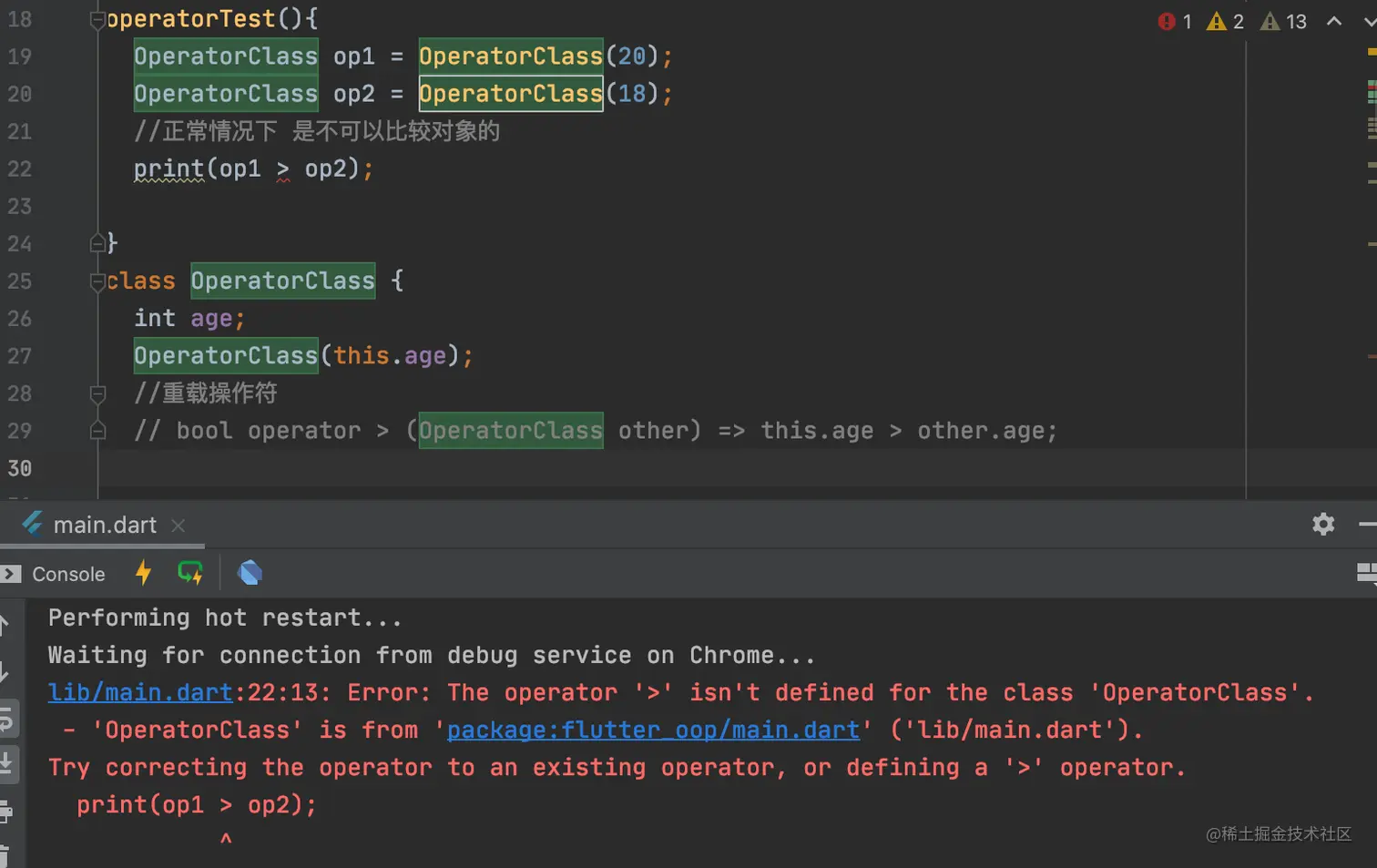Close the main.dart run tab

pos(178,526)
